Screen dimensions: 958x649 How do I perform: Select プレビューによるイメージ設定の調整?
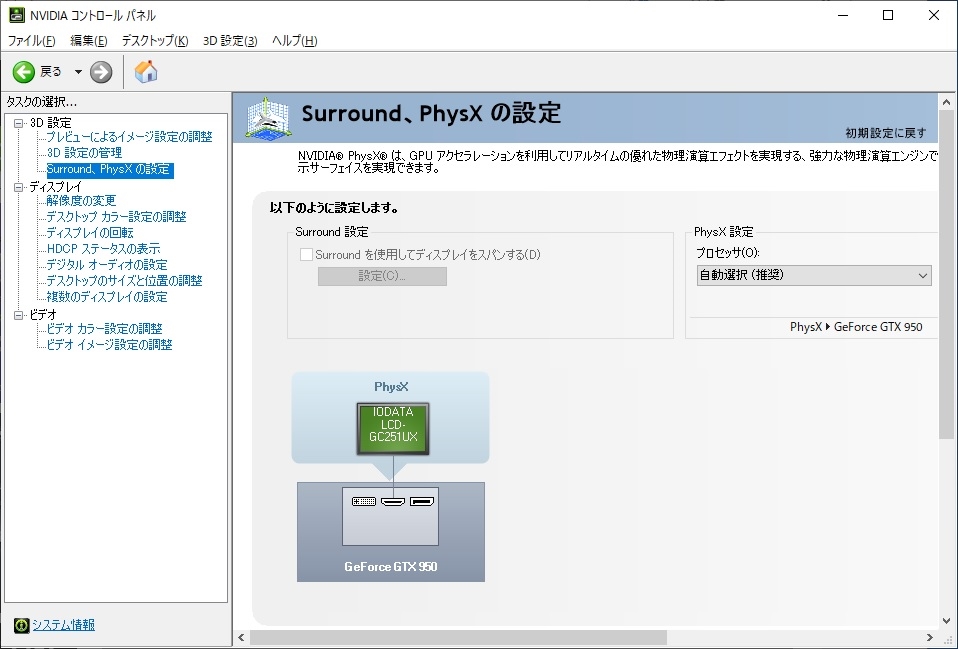(x=130, y=137)
